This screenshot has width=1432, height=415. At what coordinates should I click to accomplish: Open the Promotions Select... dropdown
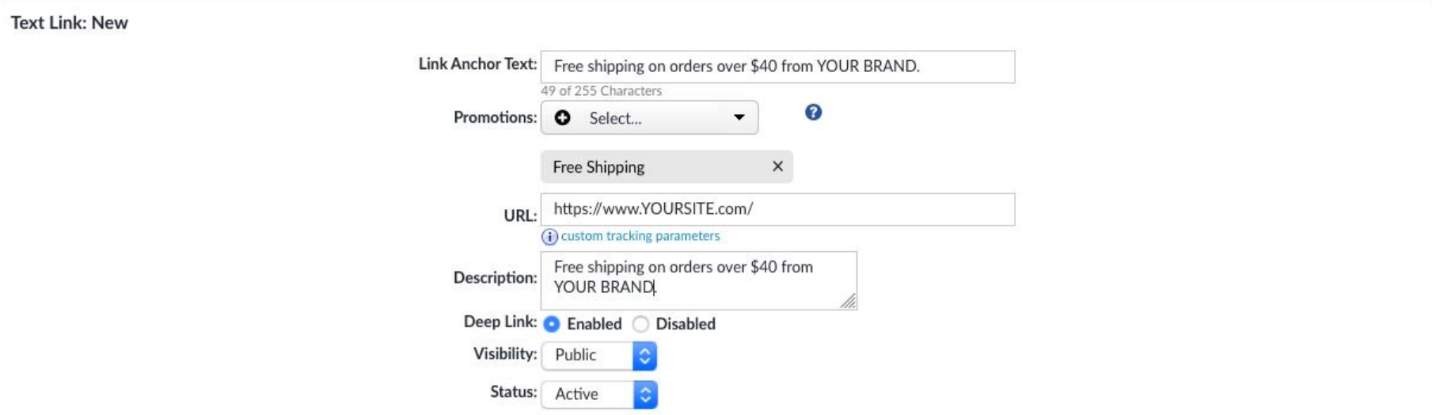[x=650, y=118]
